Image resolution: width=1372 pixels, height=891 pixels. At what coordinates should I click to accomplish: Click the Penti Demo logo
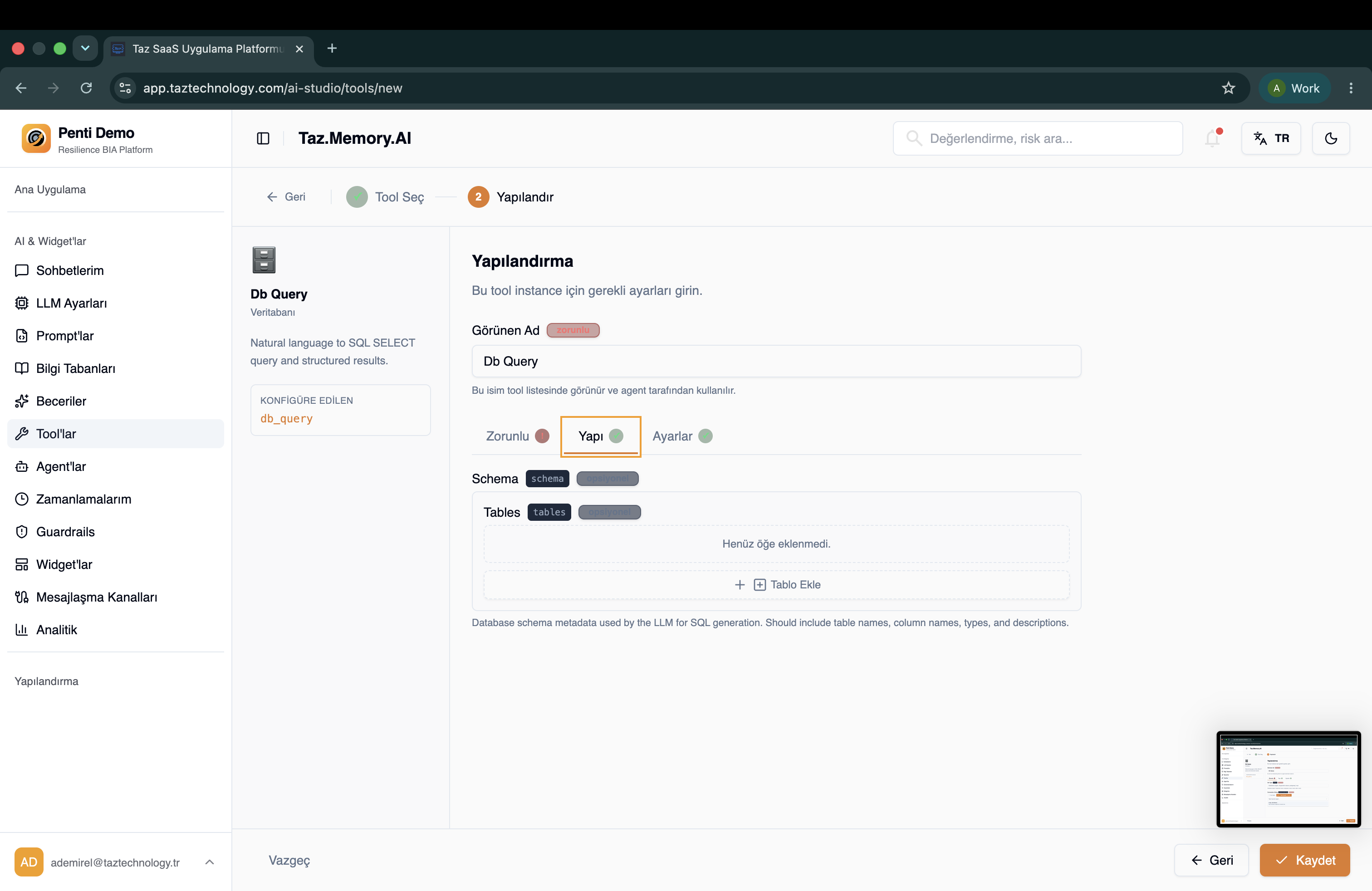(x=36, y=138)
